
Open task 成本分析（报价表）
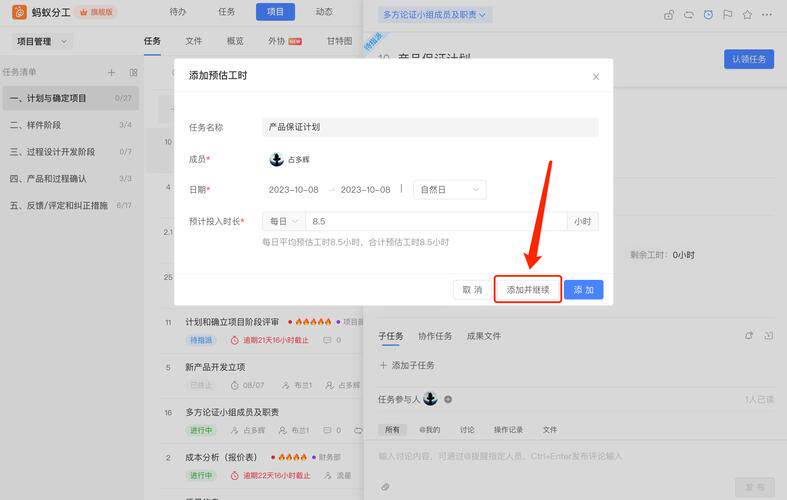point(221,457)
